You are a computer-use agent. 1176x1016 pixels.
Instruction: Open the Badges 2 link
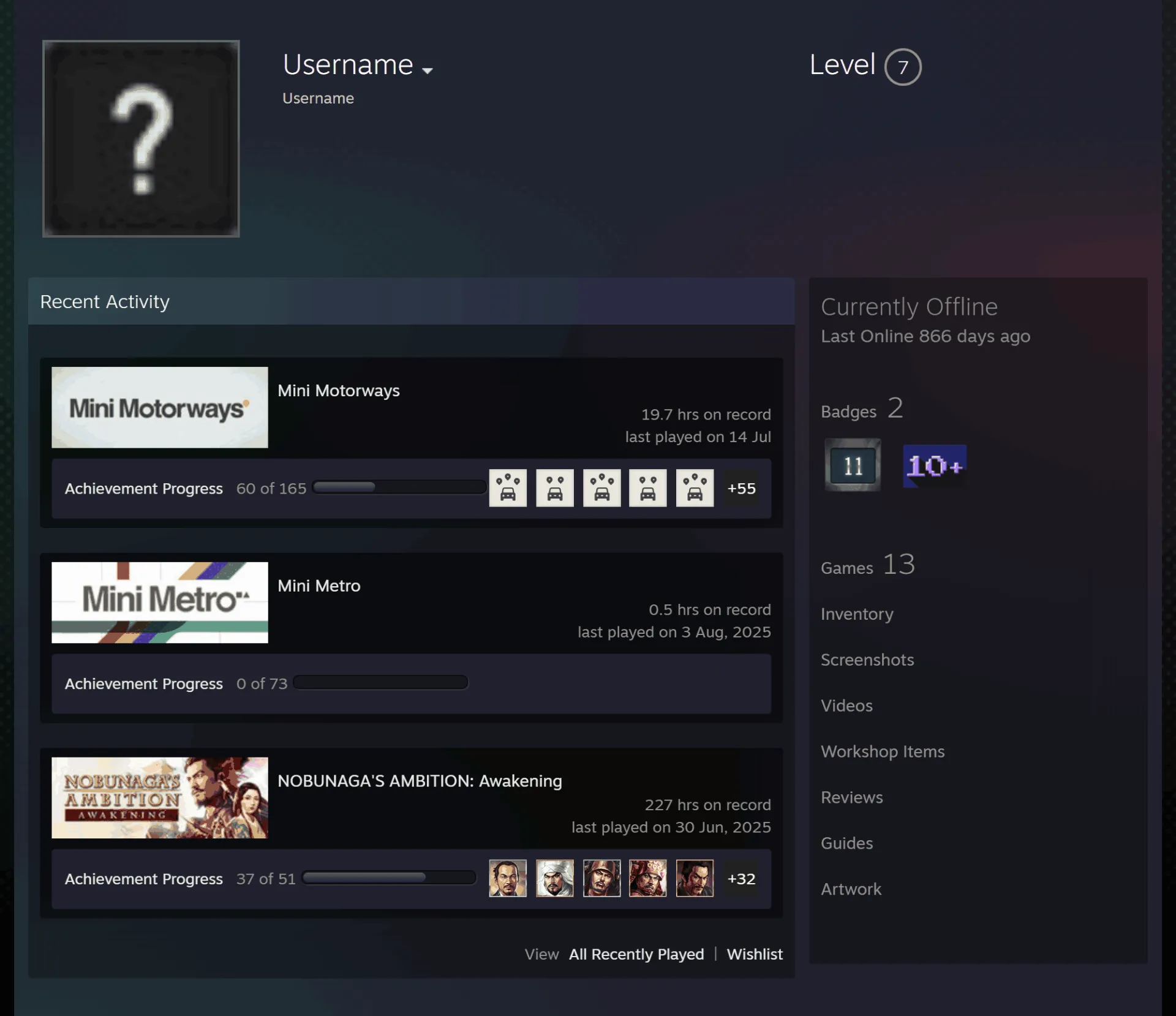[862, 408]
